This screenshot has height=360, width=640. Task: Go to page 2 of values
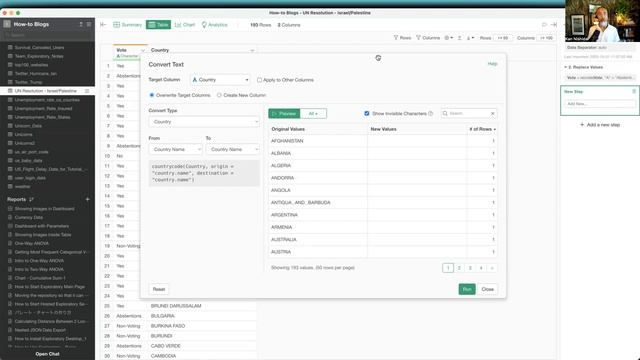click(459, 268)
